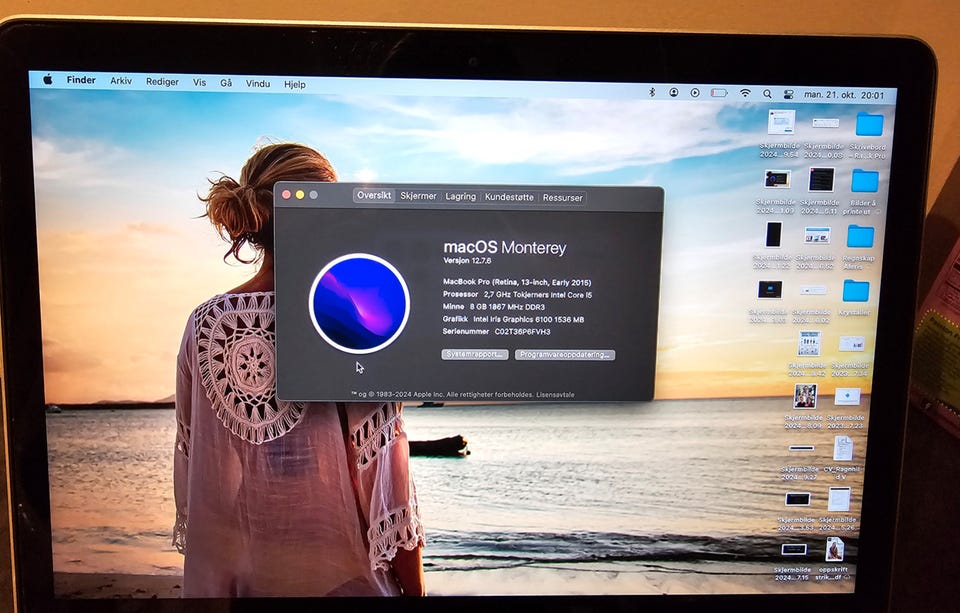Click the battery status icon
This screenshot has height=613, width=960.
point(719,93)
